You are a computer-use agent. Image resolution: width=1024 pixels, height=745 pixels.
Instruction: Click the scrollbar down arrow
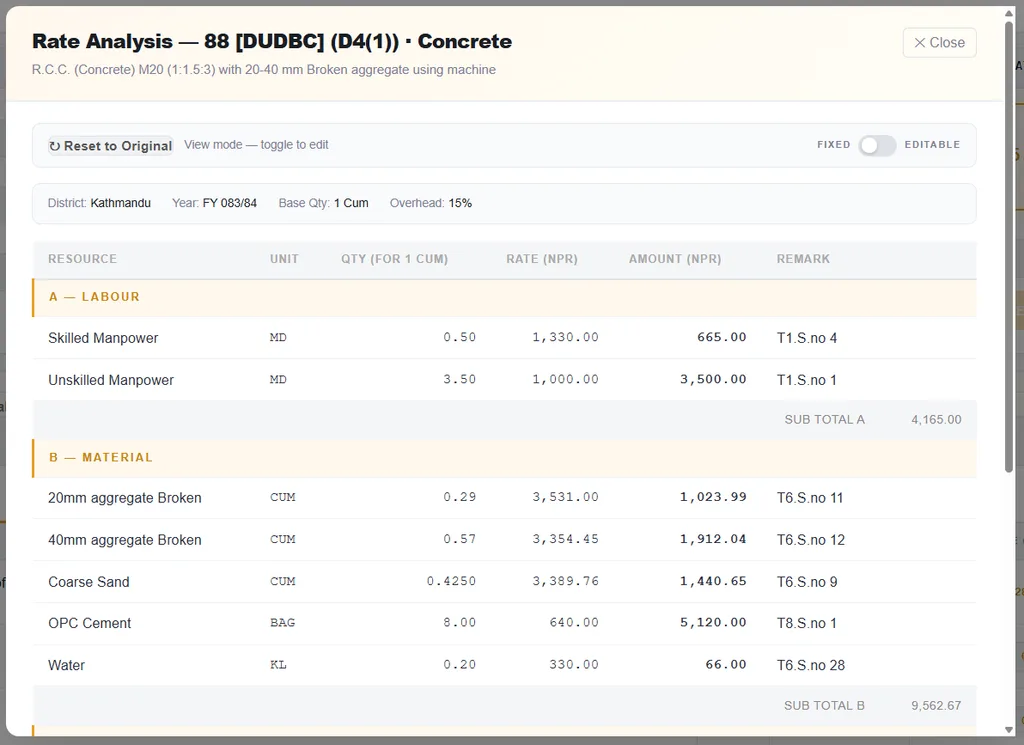click(1009, 730)
